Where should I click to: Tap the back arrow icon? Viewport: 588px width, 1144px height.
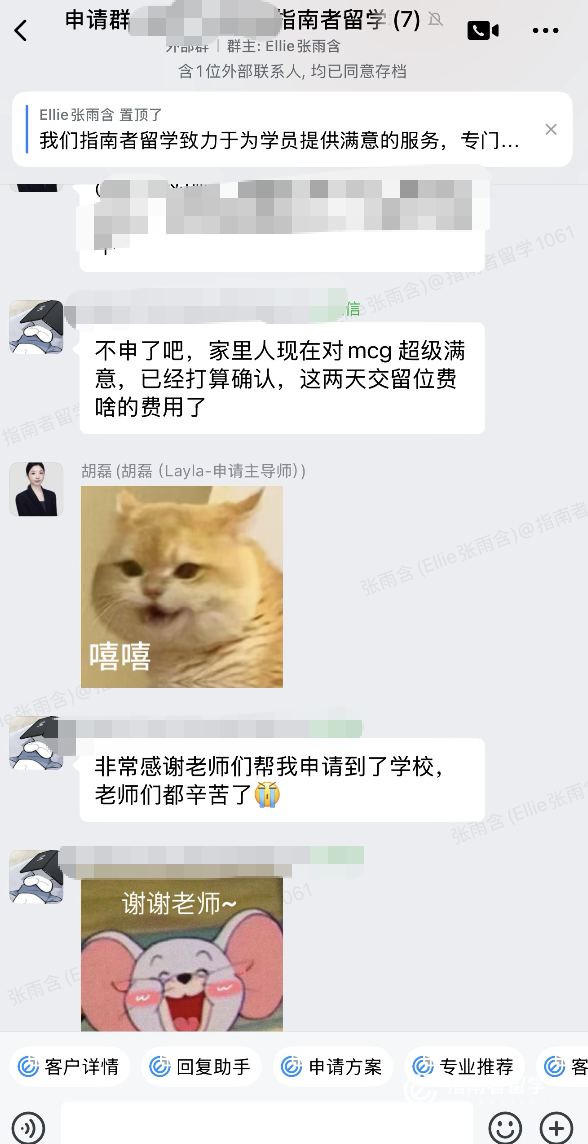20,31
